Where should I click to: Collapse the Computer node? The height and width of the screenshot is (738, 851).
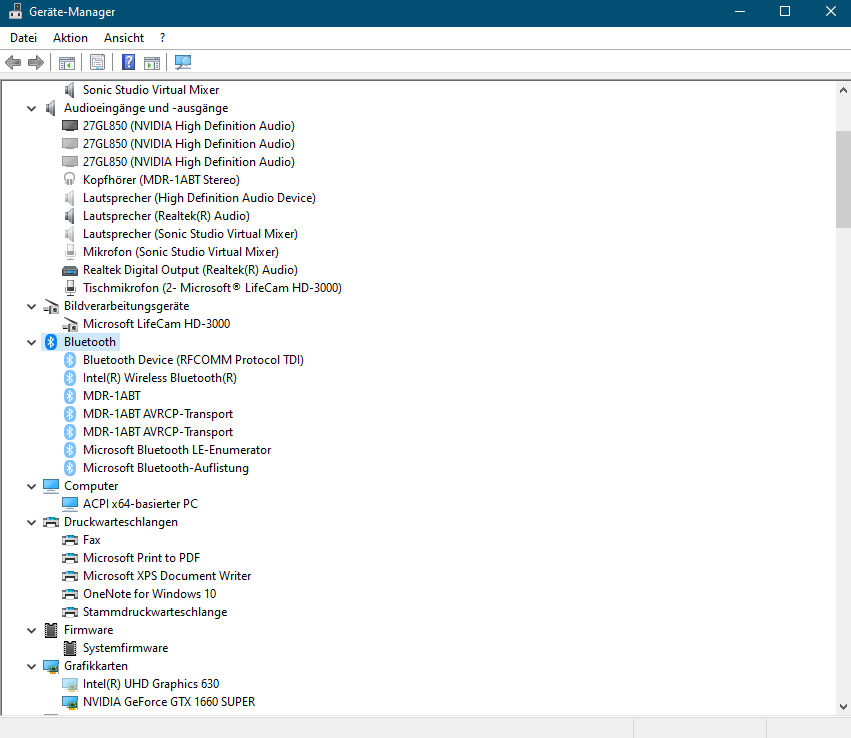coord(31,487)
